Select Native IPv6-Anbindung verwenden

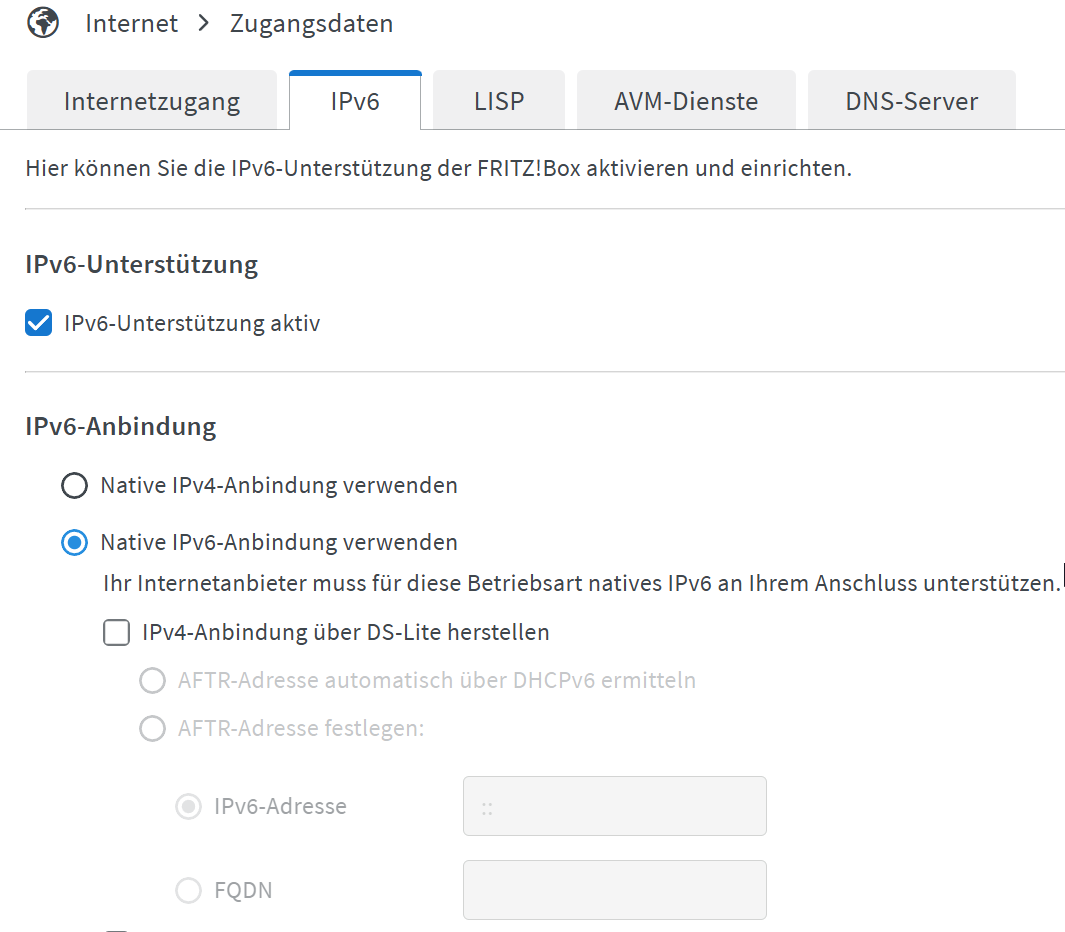pyautogui.click(x=75, y=543)
